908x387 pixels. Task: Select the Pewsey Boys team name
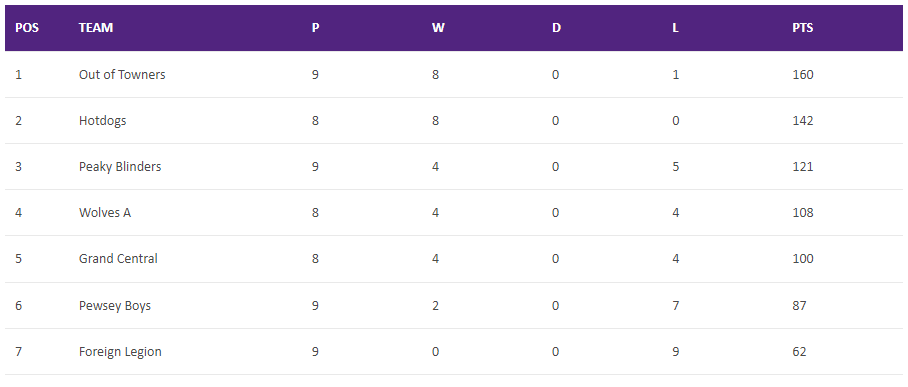point(115,305)
